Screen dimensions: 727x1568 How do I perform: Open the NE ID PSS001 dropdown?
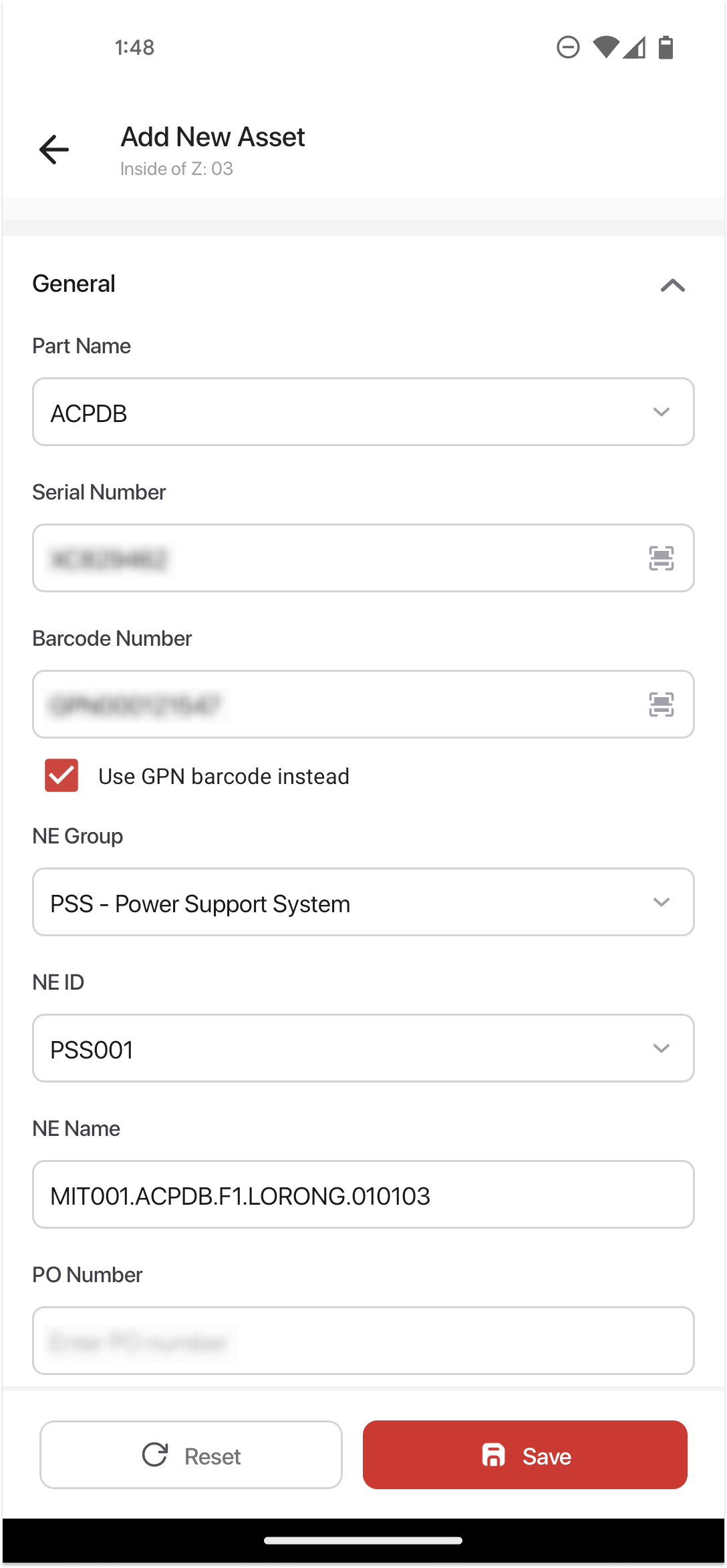coord(363,1048)
